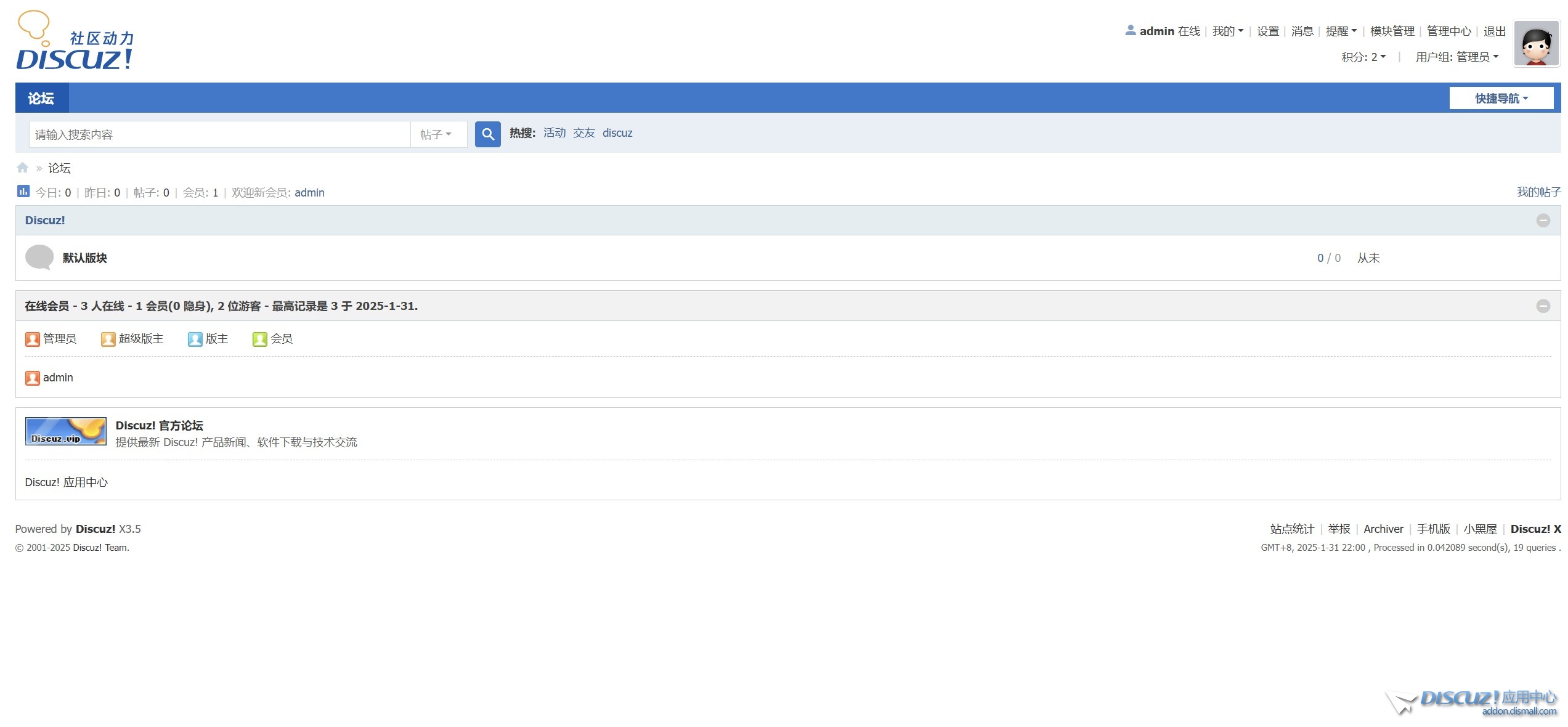The image size is (1568, 727).
Task: Expand the 用户组: 管理员 dropdown
Action: click(1457, 57)
